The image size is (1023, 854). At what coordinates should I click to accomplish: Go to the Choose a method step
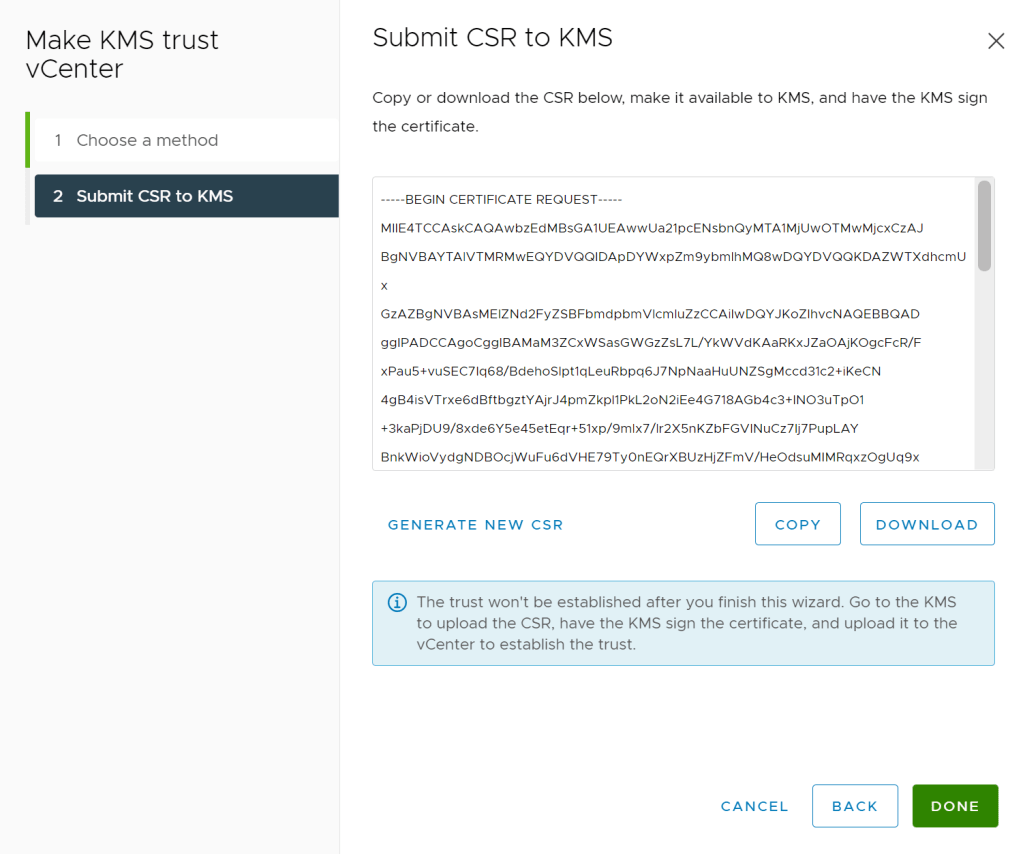tap(147, 140)
